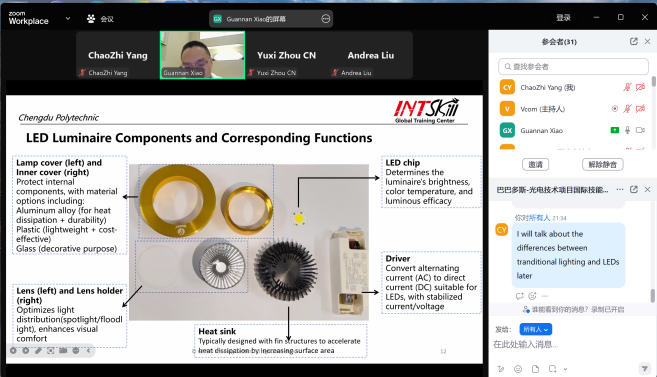Open the Zoom Workplace dropdown arrow
Image resolution: width=657 pixels, height=377 pixels.
(x=68, y=18)
